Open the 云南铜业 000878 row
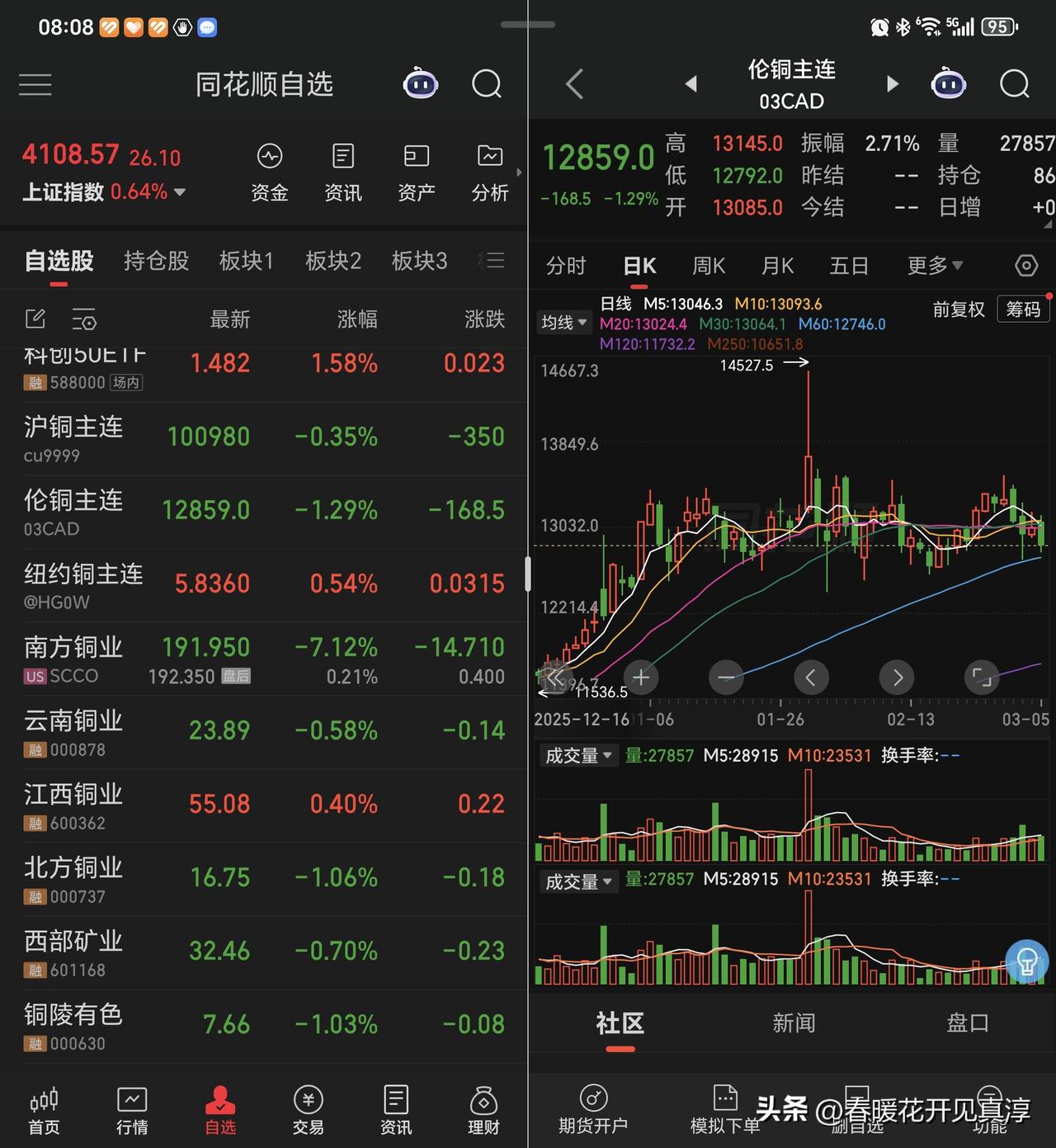Image resolution: width=1056 pixels, height=1148 pixels. pyautogui.click(x=263, y=733)
